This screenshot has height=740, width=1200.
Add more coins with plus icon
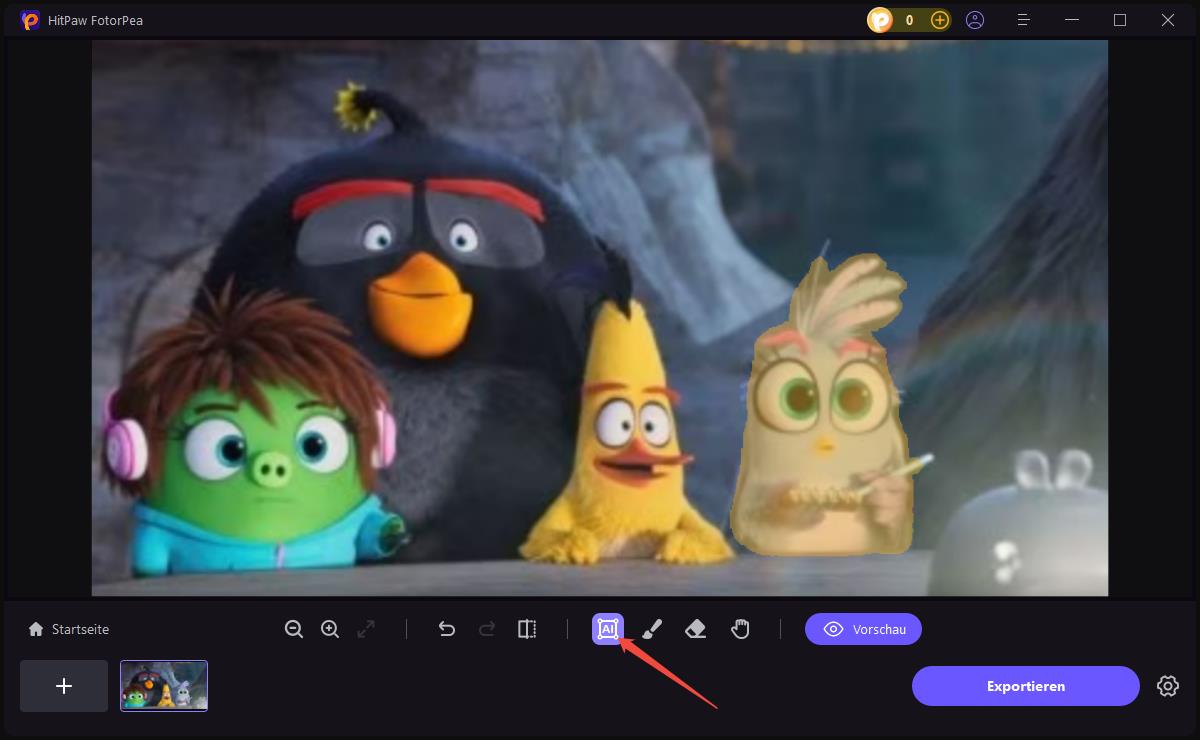939,20
